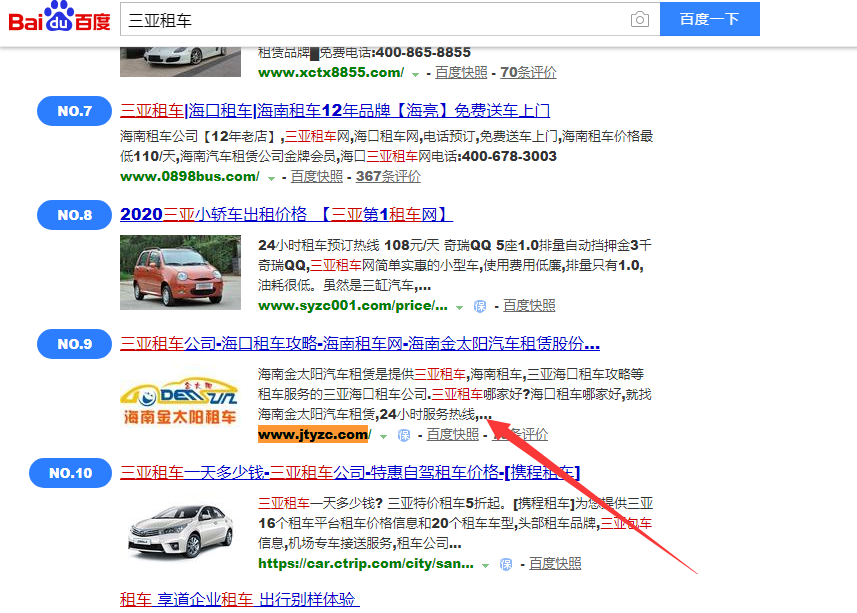The height and width of the screenshot is (613, 857).
Task: Click the 百度一下 search button
Action: pos(709,19)
